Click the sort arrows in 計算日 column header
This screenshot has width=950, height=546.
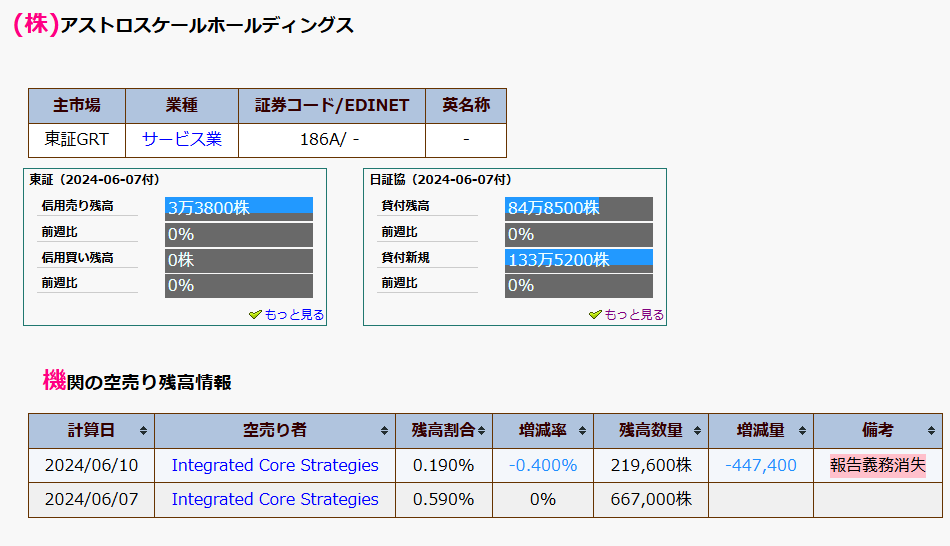[143, 431]
